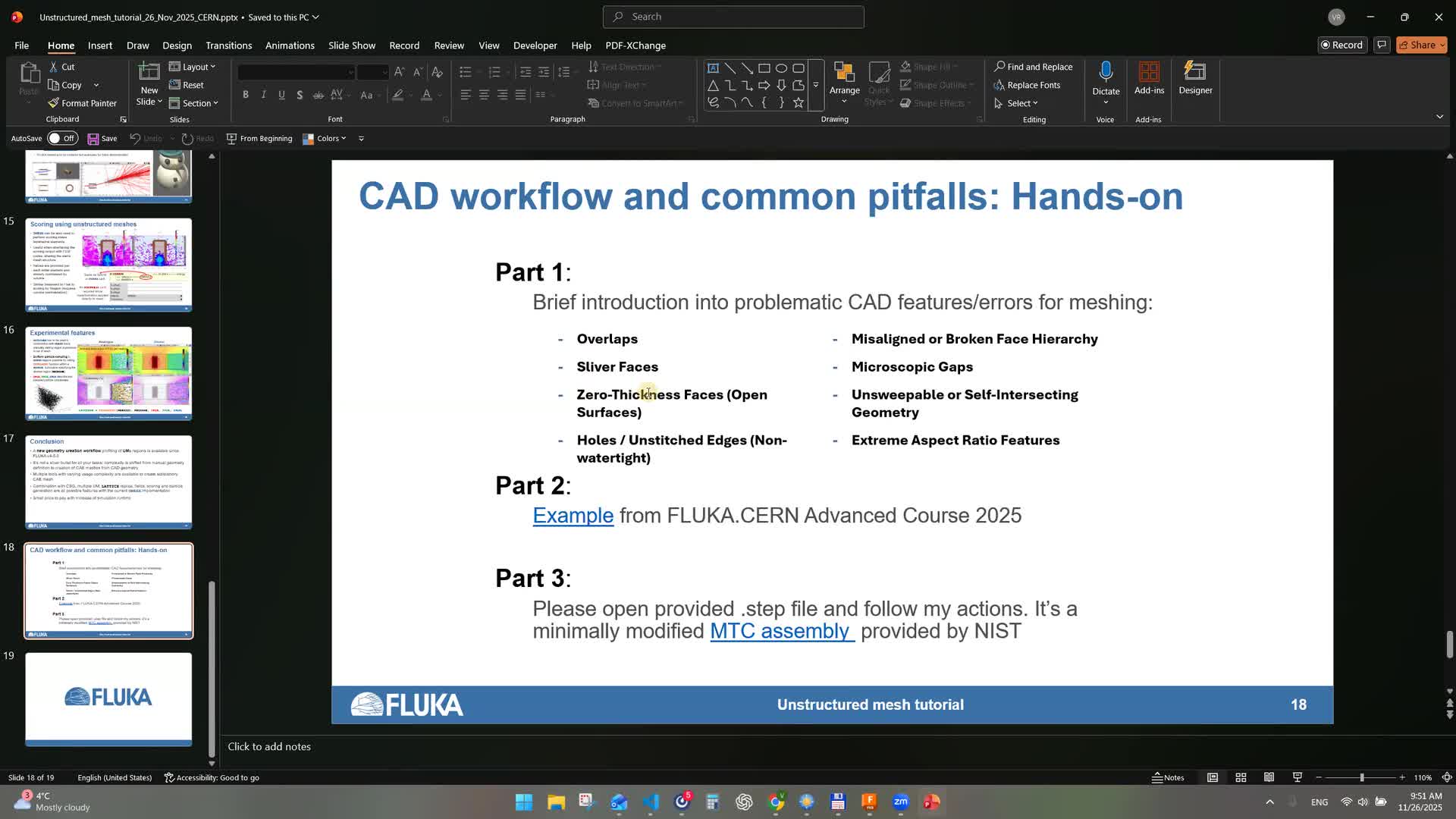The image size is (1456, 819).
Task: Open the Add-ins gallery
Action: coord(1149,78)
